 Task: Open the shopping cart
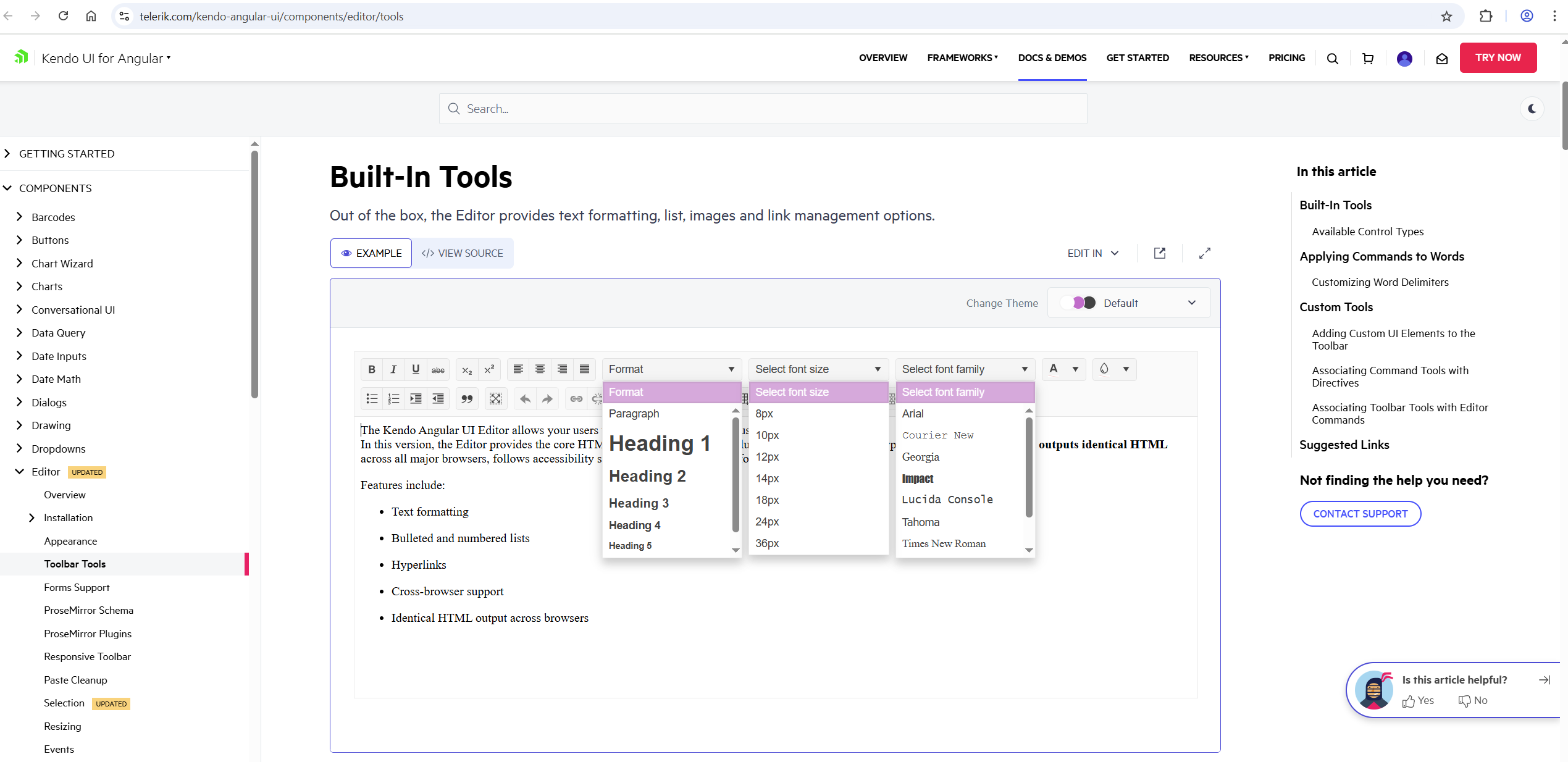[1368, 59]
